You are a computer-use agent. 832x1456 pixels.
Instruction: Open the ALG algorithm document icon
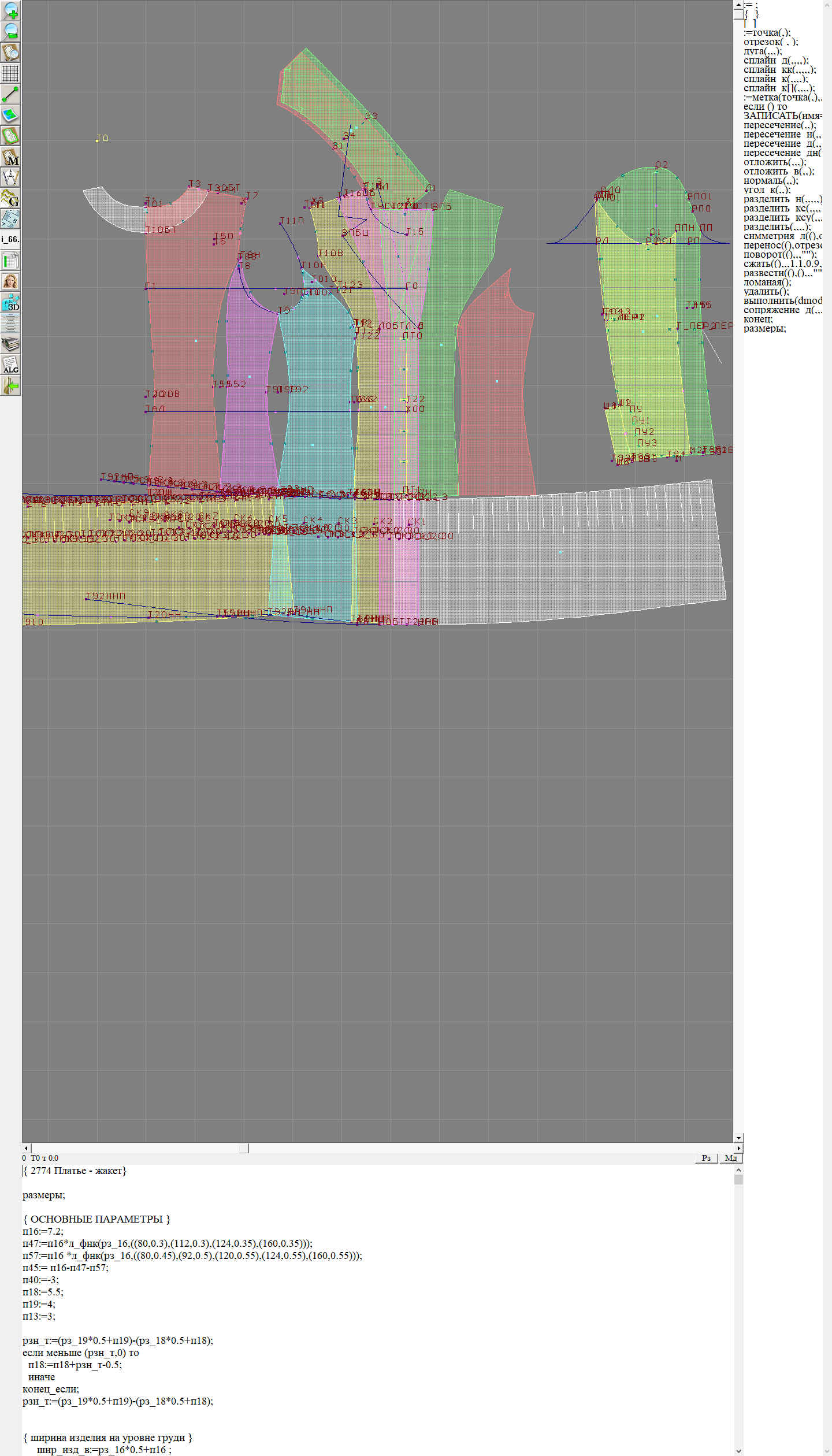(10, 365)
